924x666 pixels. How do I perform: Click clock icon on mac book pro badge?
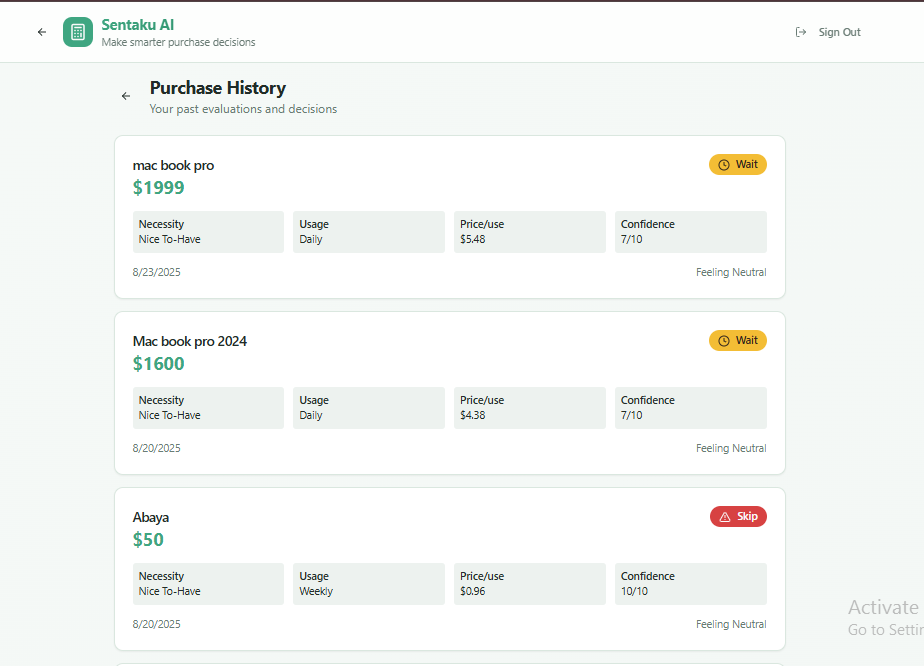point(724,165)
